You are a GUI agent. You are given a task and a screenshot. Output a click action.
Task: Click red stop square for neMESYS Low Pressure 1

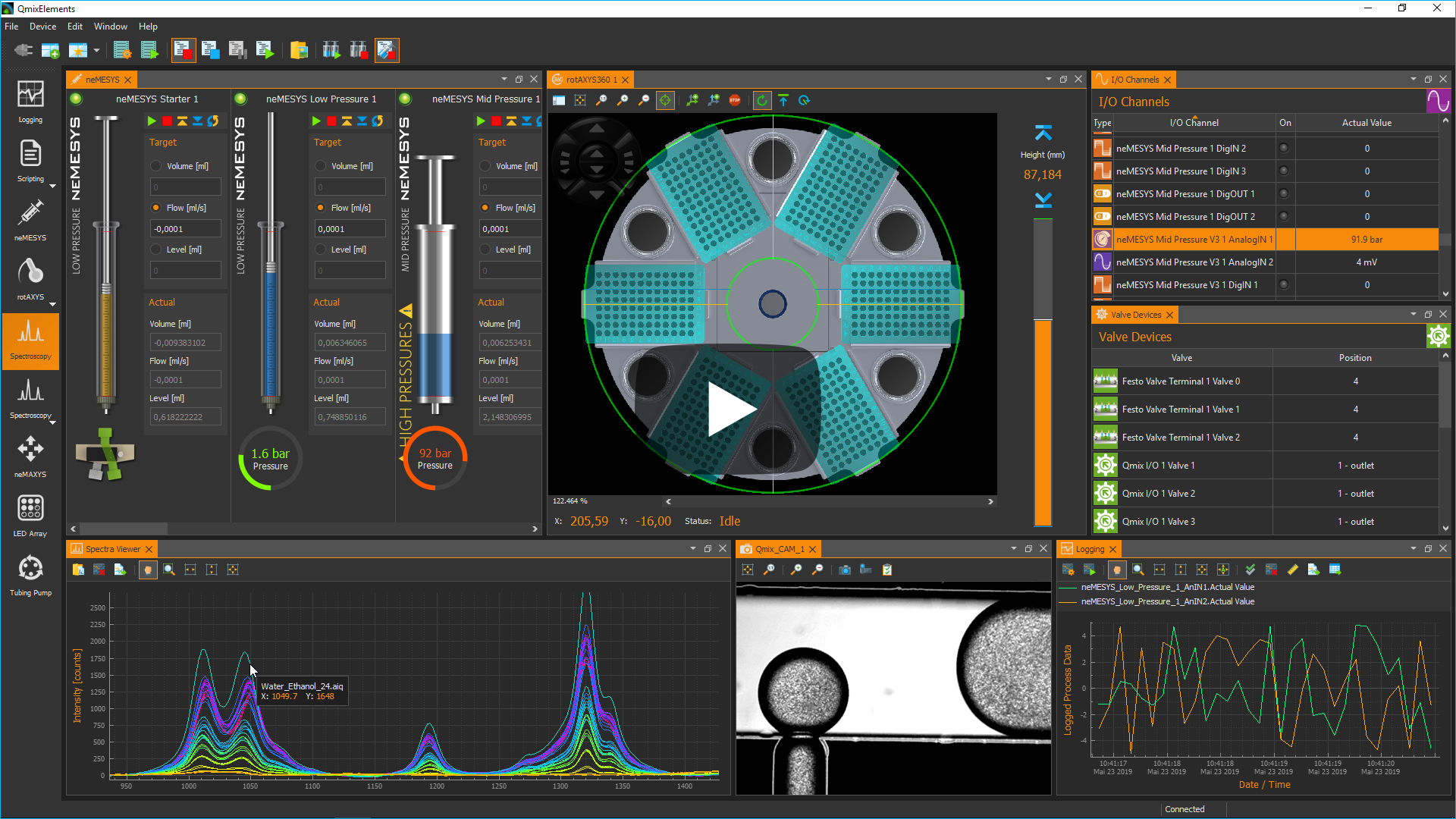(331, 121)
